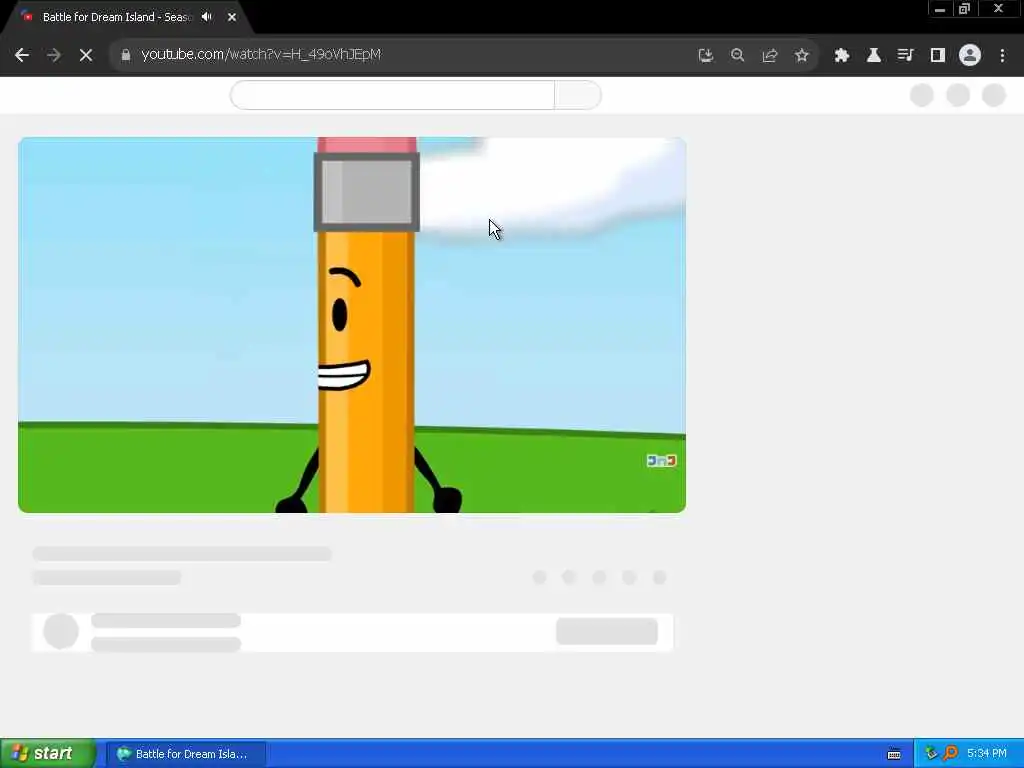Minimize the Chrome window
The width and height of the screenshot is (1024, 768).
[940, 9]
